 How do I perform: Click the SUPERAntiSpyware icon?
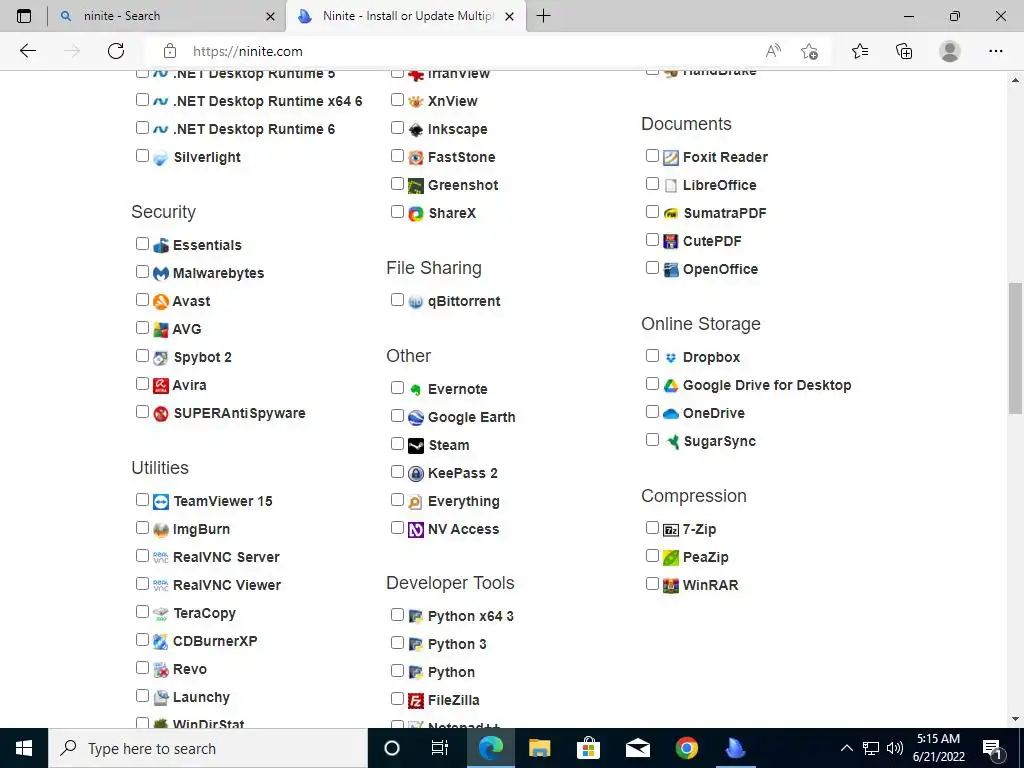(x=161, y=413)
